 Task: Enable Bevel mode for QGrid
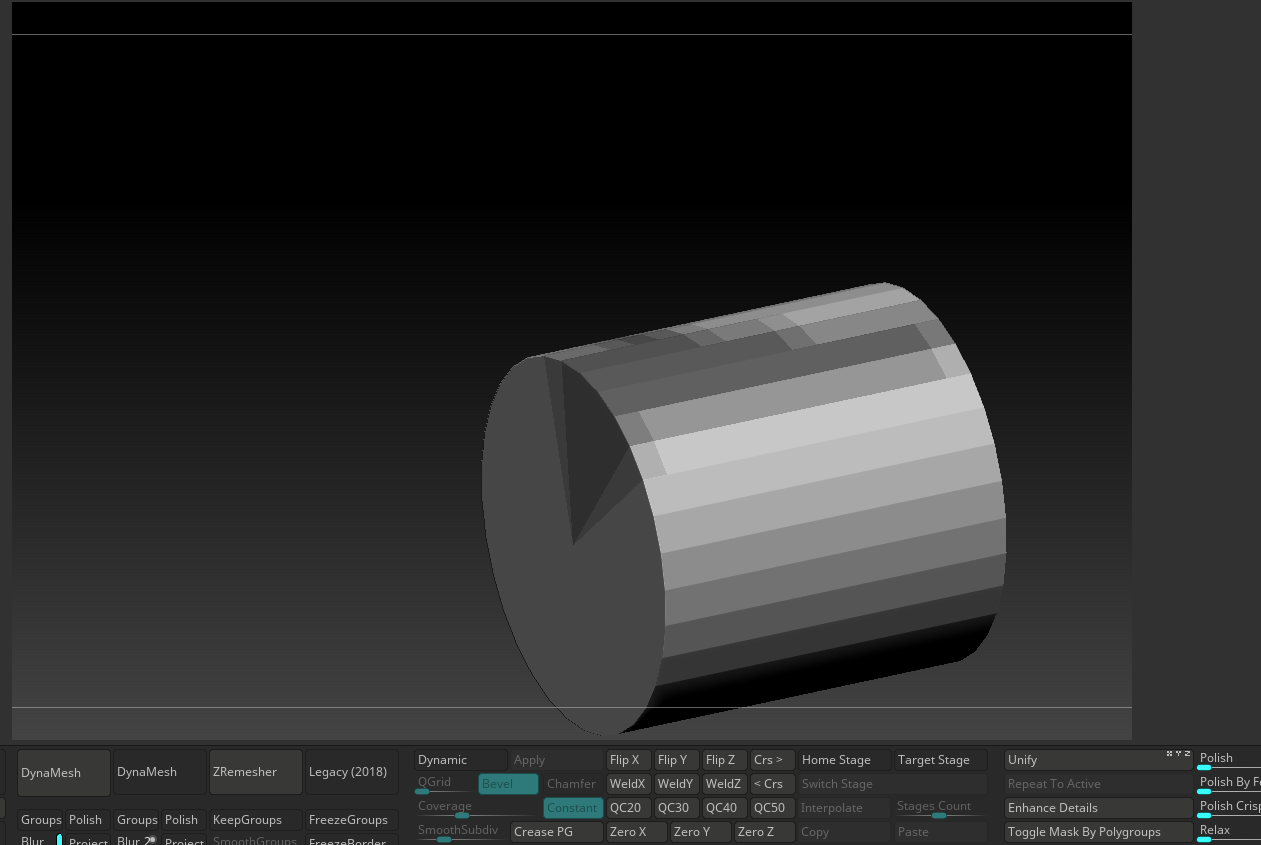pyautogui.click(x=508, y=783)
